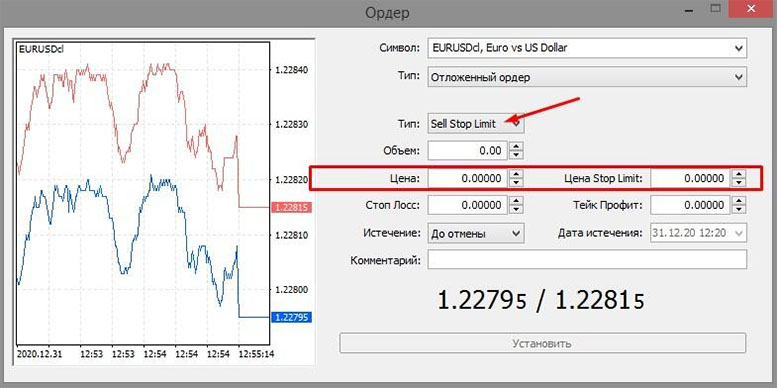
Task: Open the Истечение До отмены dropdown
Action: coord(476,233)
